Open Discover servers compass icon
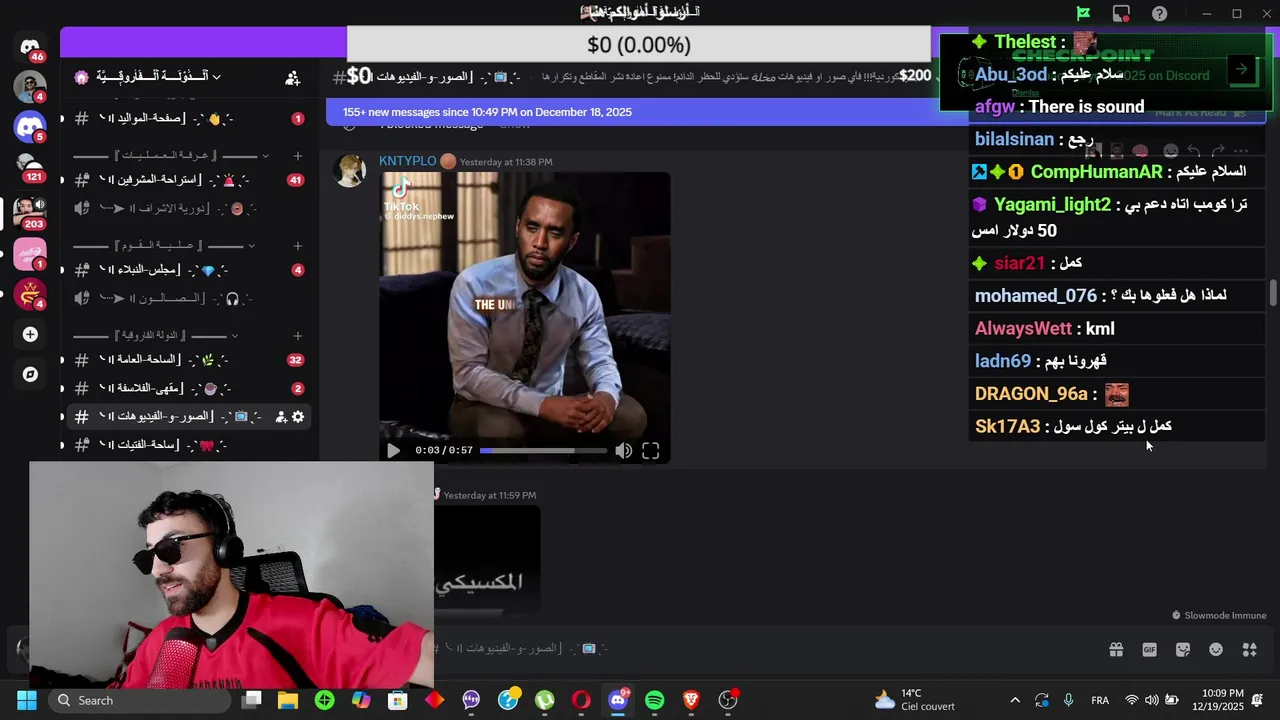The image size is (1280, 720). click(30, 374)
